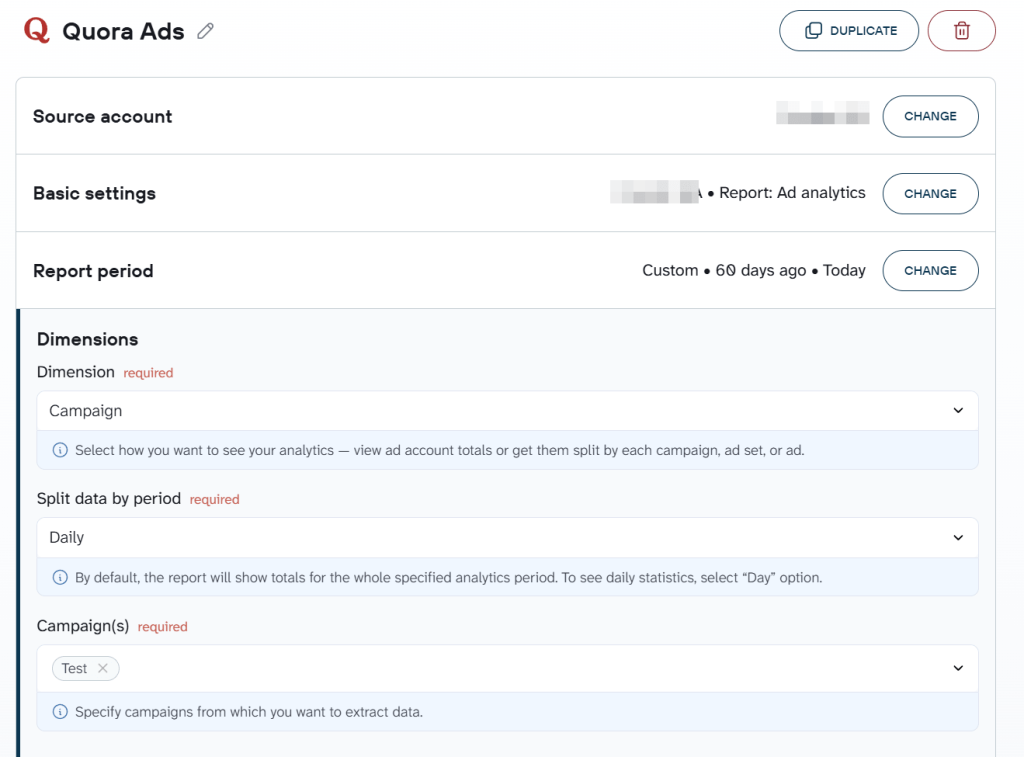Click the Quora logo icon

pos(37,30)
